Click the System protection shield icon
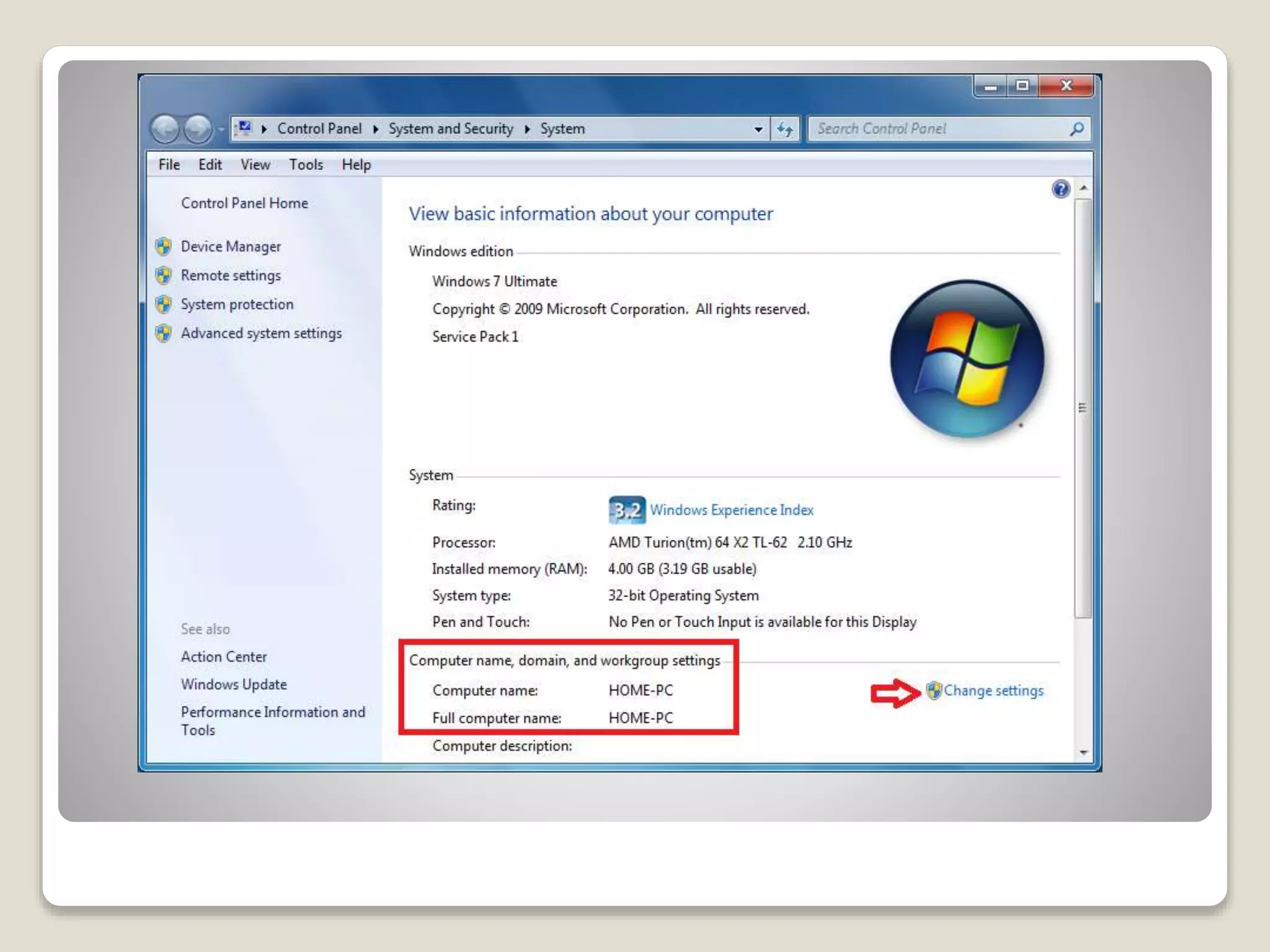1270x952 pixels. click(x=164, y=304)
